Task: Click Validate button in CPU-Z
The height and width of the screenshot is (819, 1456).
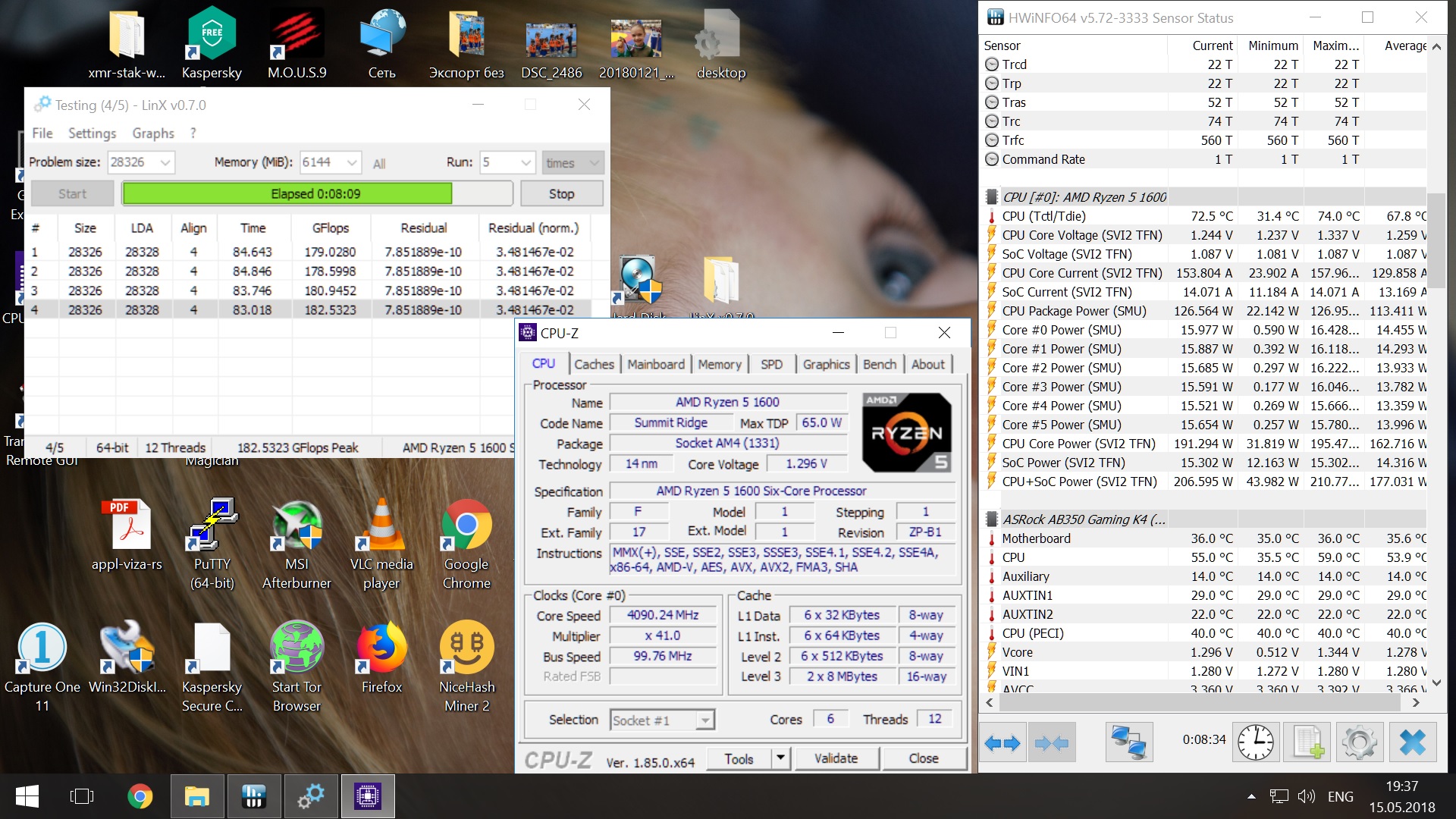Action: pos(836,758)
